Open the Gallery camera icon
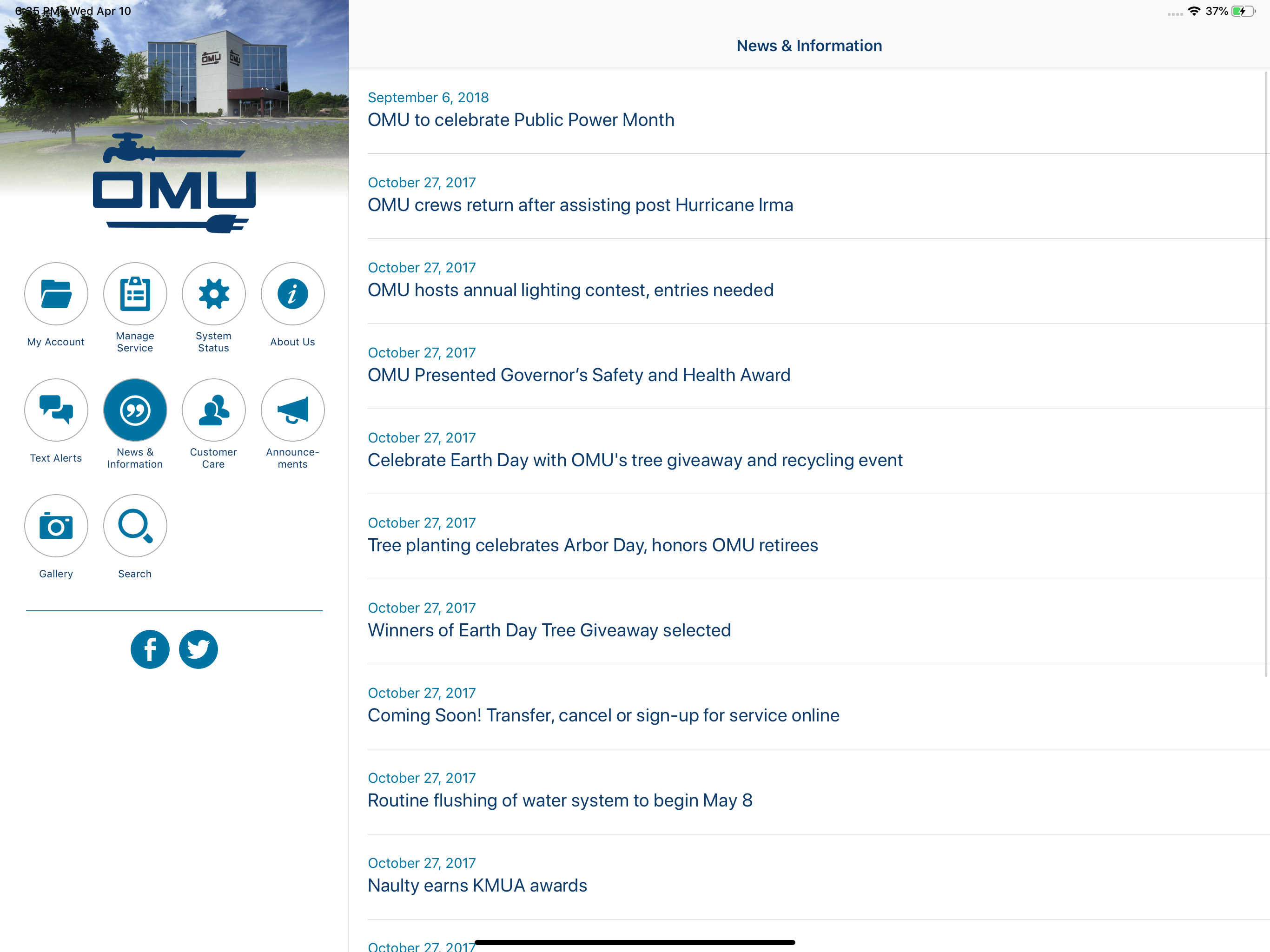This screenshot has height=952, width=1270. point(56,526)
